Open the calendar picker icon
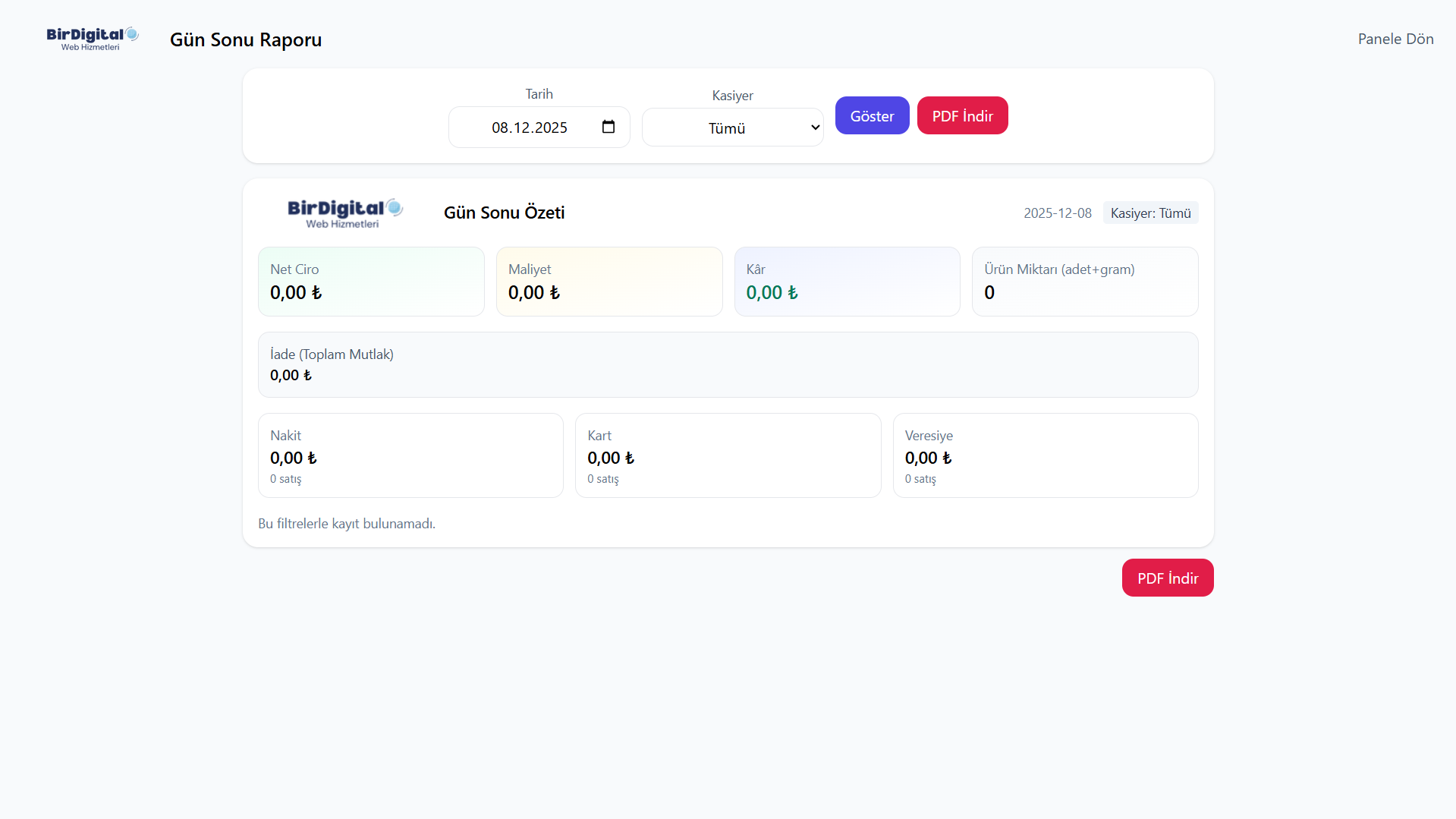This screenshot has height=819, width=1456. coord(608,127)
